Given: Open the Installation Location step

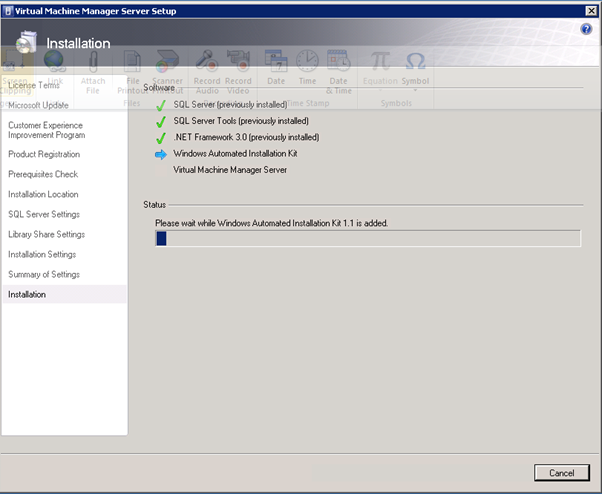Looking at the screenshot, I should pos(43,194).
